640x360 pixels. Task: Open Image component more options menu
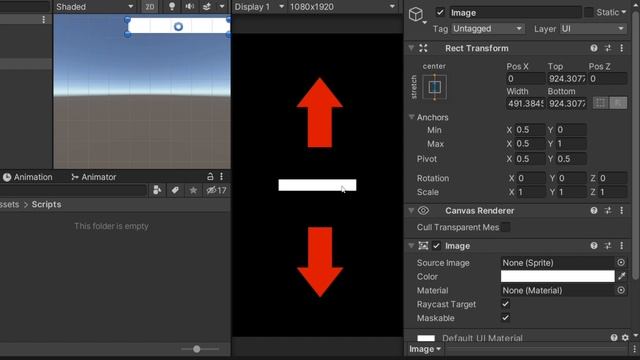(x=622, y=246)
